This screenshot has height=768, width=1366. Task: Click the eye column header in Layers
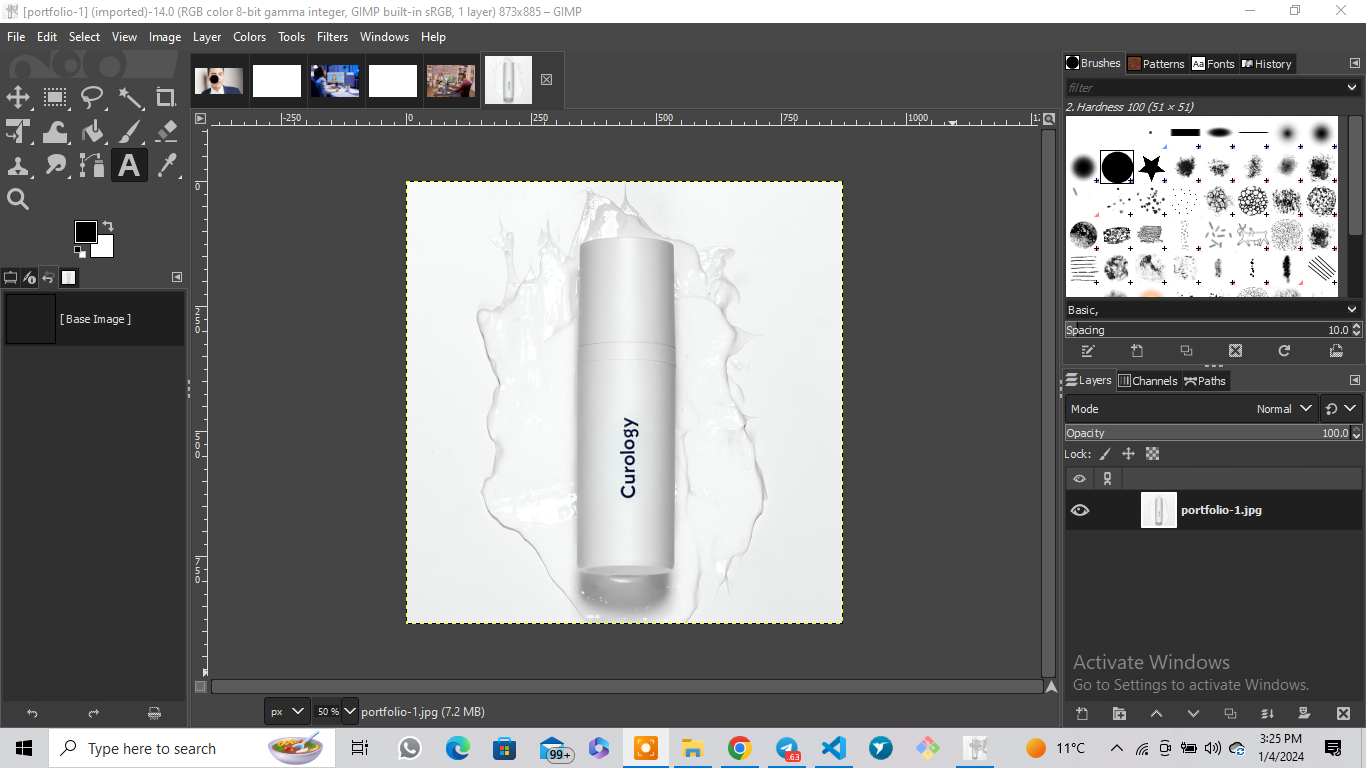coord(1079,479)
